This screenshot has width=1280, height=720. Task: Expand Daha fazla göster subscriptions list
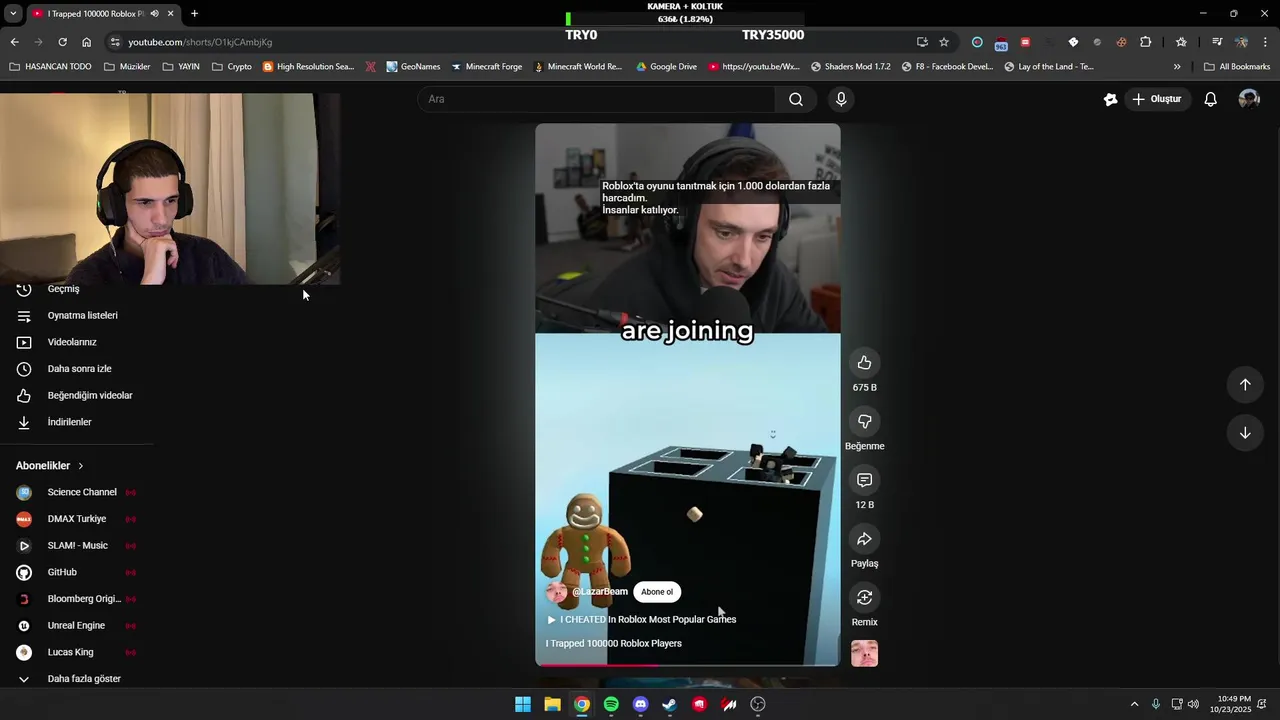(x=84, y=679)
